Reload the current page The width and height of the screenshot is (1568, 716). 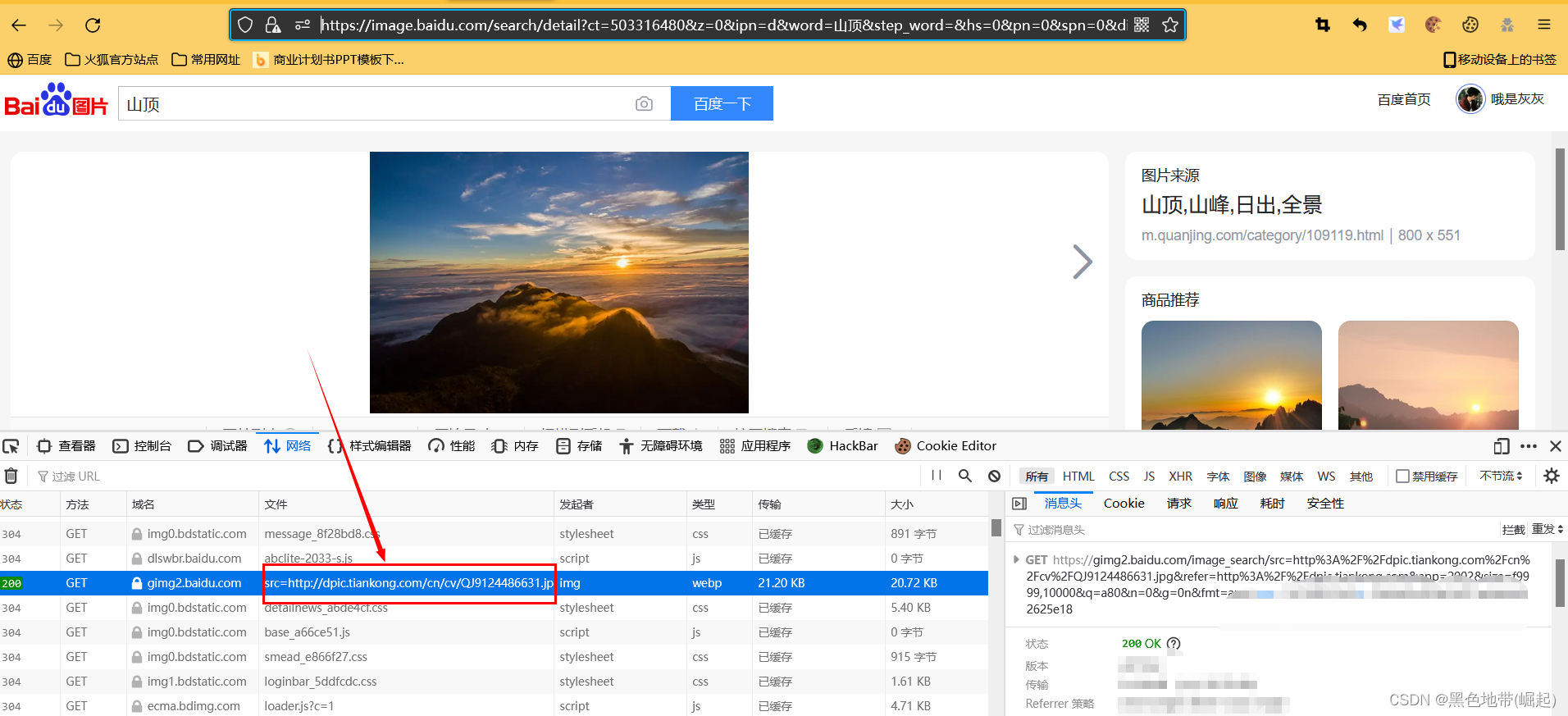(x=93, y=25)
